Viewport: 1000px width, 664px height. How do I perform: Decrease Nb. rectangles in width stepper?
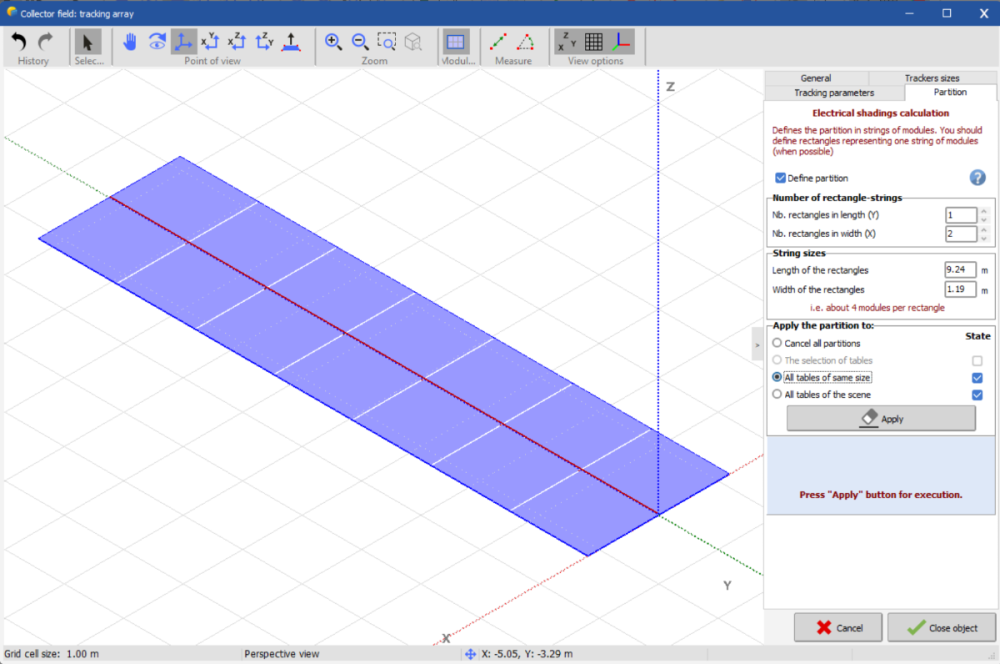984,238
